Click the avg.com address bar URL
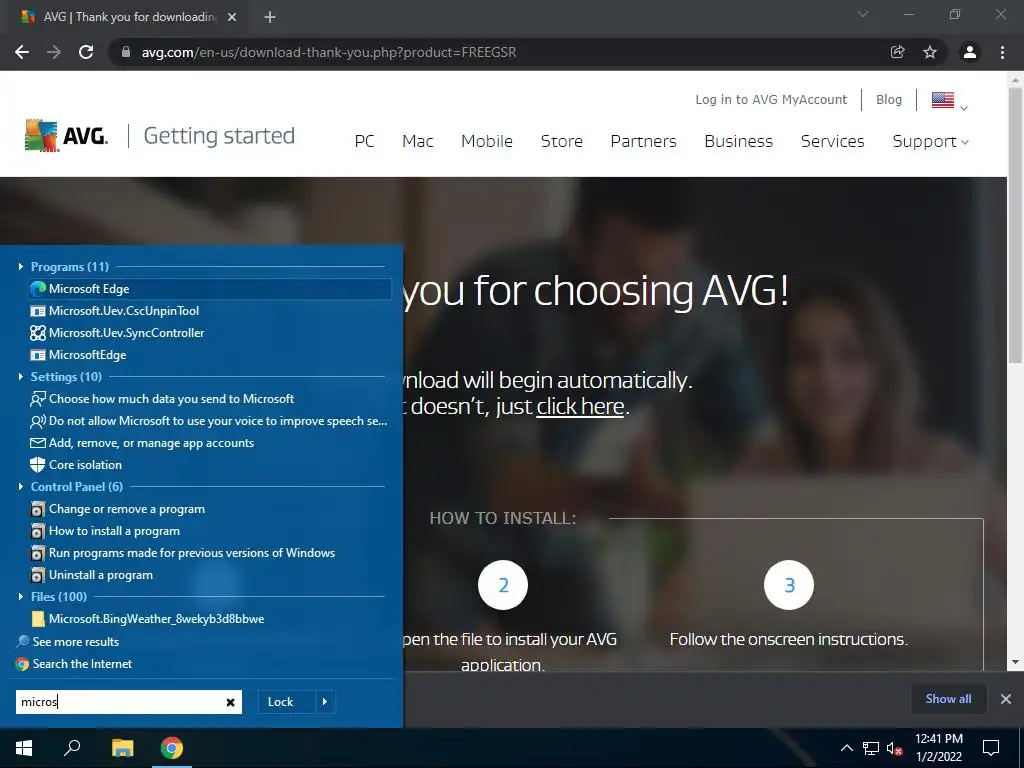 point(328,52)
